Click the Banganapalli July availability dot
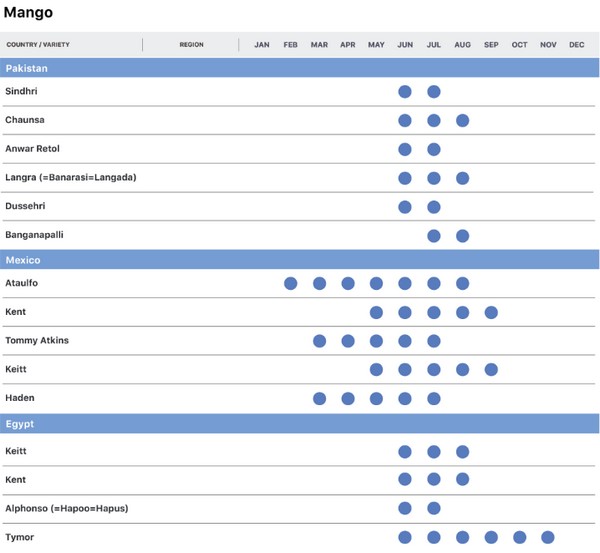 [x=434, y=236]
